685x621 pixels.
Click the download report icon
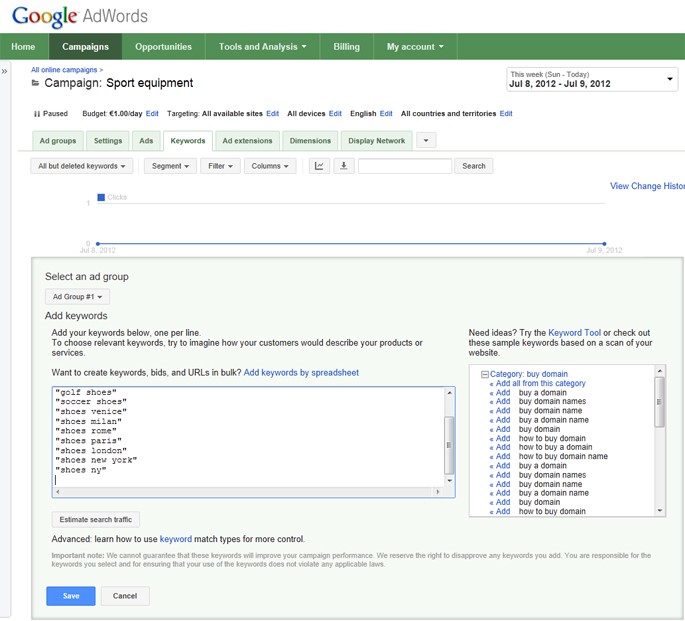344,166
